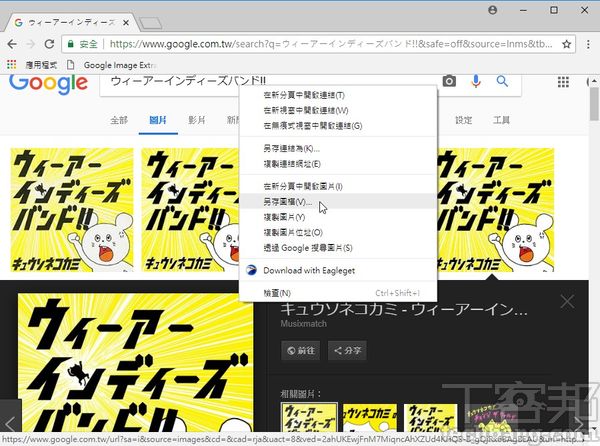Open the 設定 search settings
Viewport: 600px width, 446px height.
click(x=463, y=120)
